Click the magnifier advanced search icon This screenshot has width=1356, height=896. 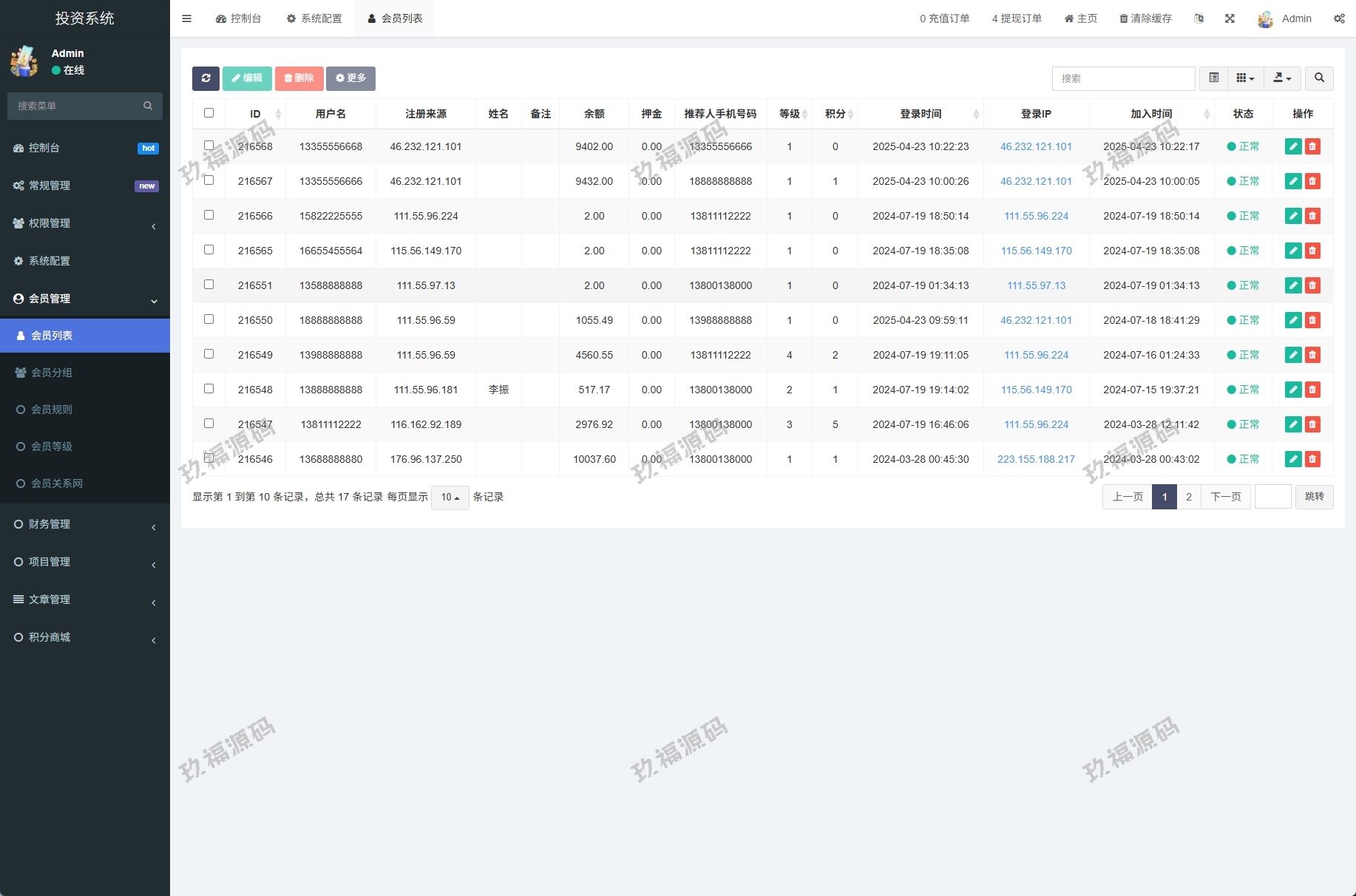click(x=1319, y=78)
